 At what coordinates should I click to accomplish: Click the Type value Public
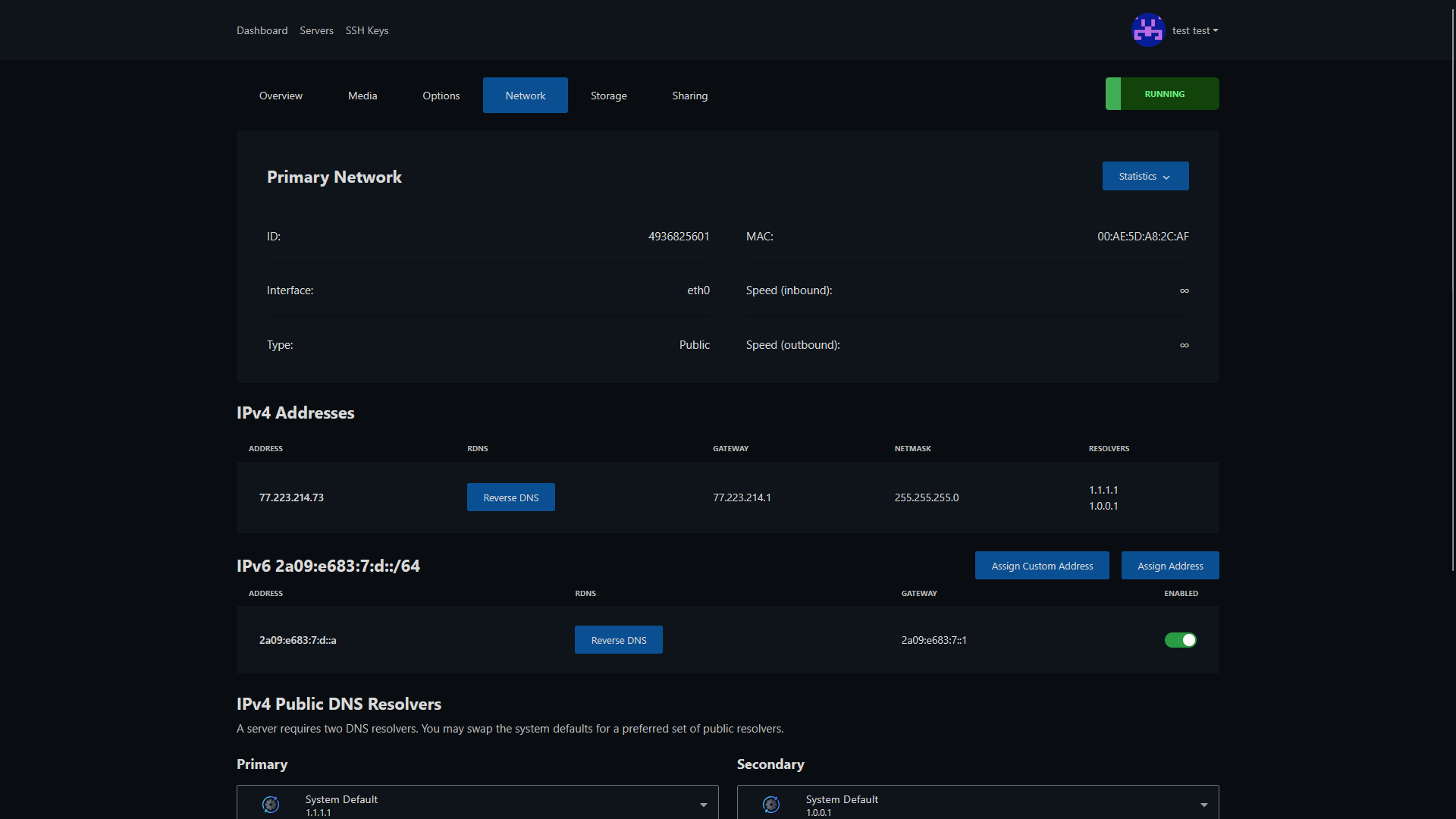point(695,345)
